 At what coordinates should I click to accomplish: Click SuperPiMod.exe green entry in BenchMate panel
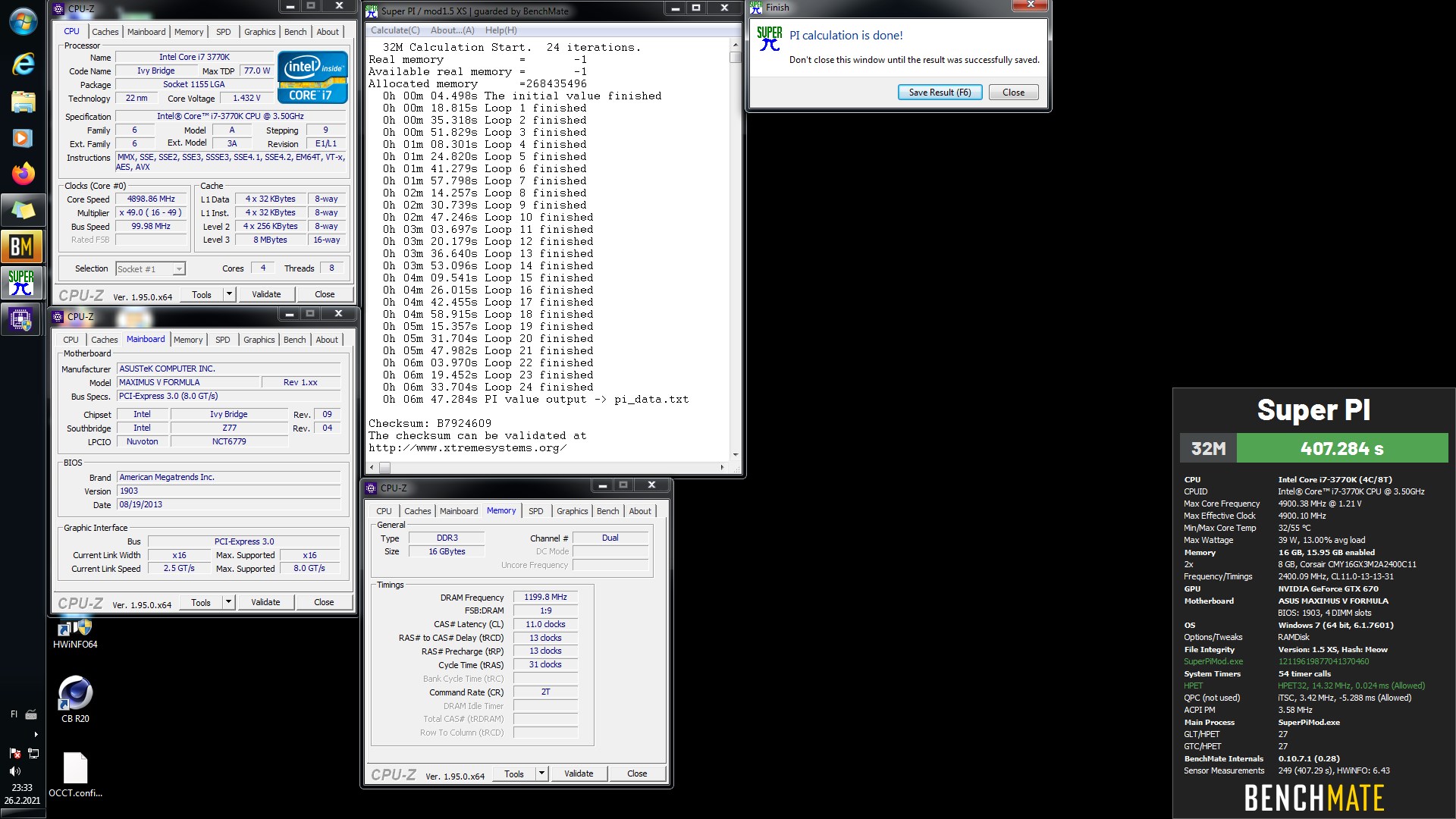coord(1213,661)
